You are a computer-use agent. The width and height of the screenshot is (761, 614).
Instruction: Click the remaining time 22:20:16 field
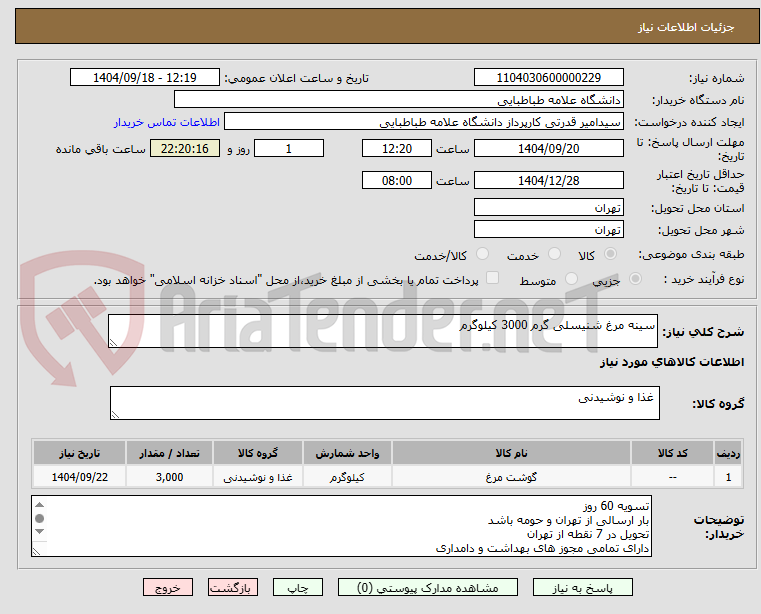click(185, 148)
